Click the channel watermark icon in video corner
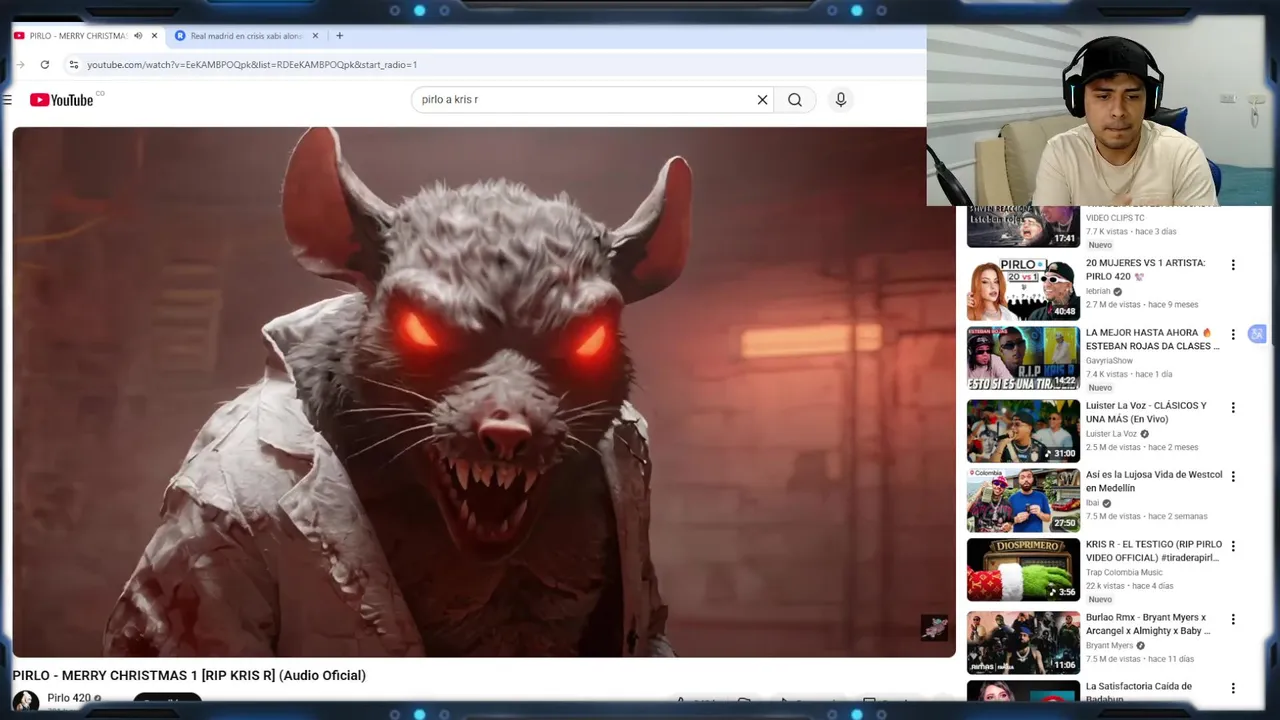 [x=934, y=627]
